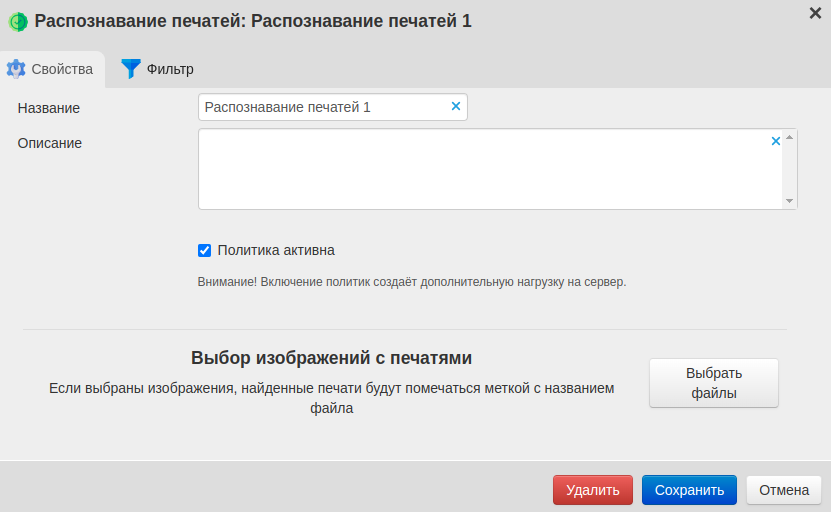Clear the Описание text area with its X icon

[775, 141]
